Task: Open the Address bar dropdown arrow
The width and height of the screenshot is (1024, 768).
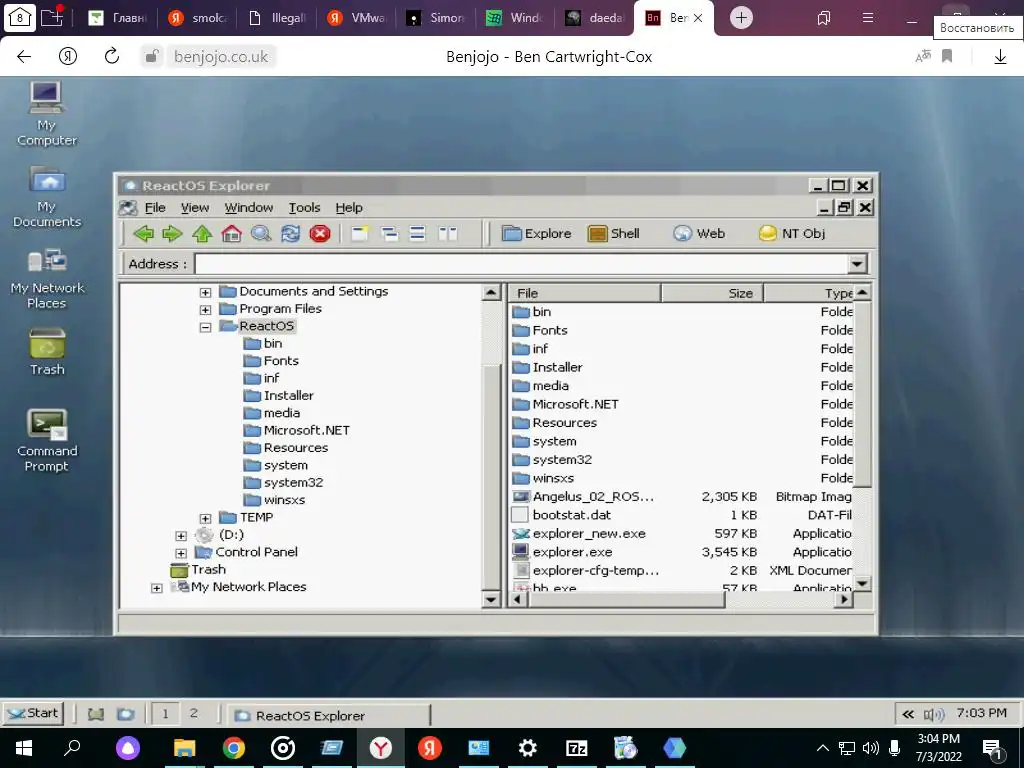Action: (857, 264)
